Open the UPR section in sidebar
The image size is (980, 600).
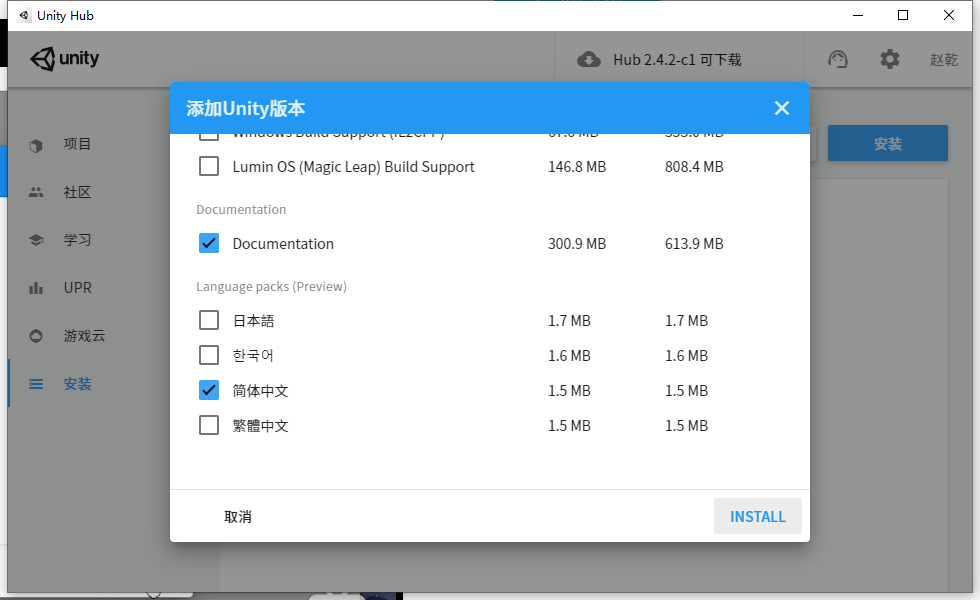tap(78, 288)
